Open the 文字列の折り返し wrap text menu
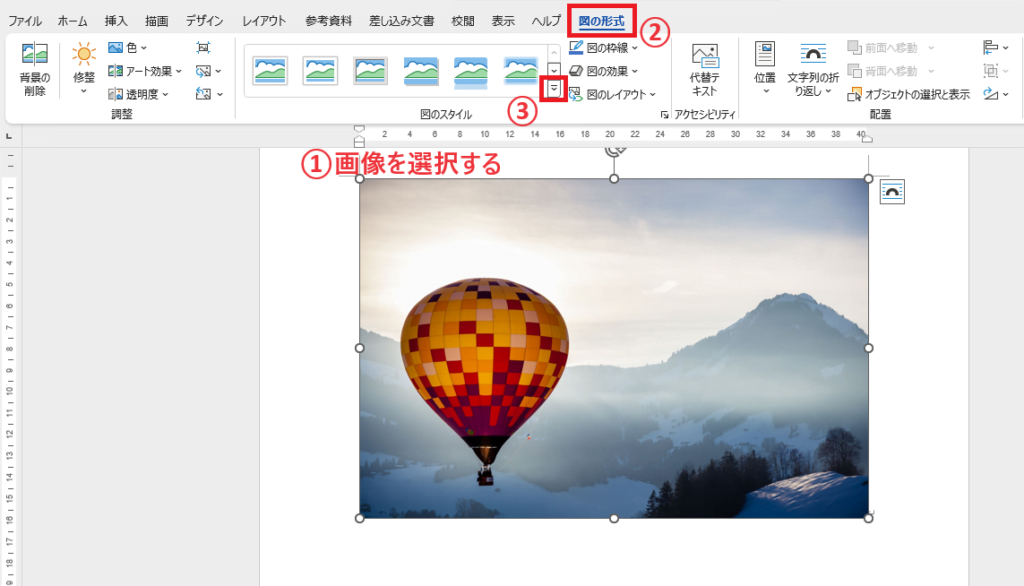The width and height of the screenshot is (1024, 586). (x=812, y=71)
